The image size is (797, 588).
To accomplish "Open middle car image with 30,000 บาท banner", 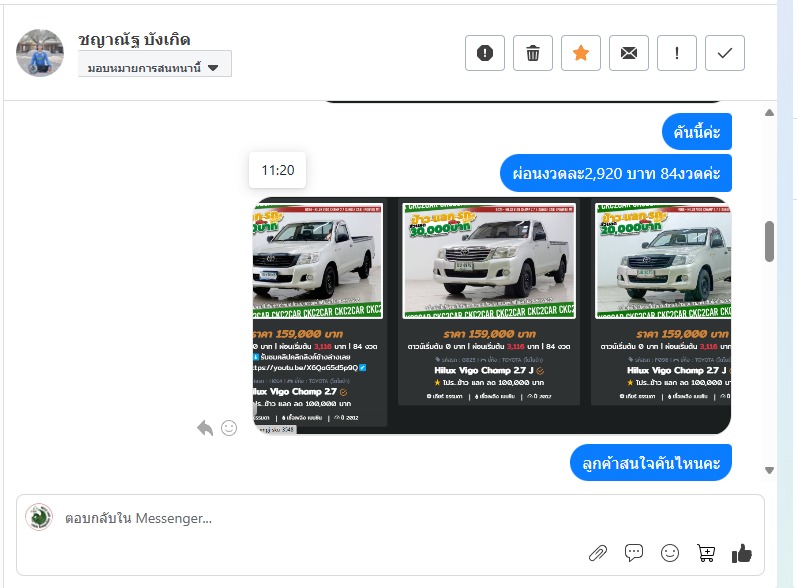I will click(x=489, y=261).
